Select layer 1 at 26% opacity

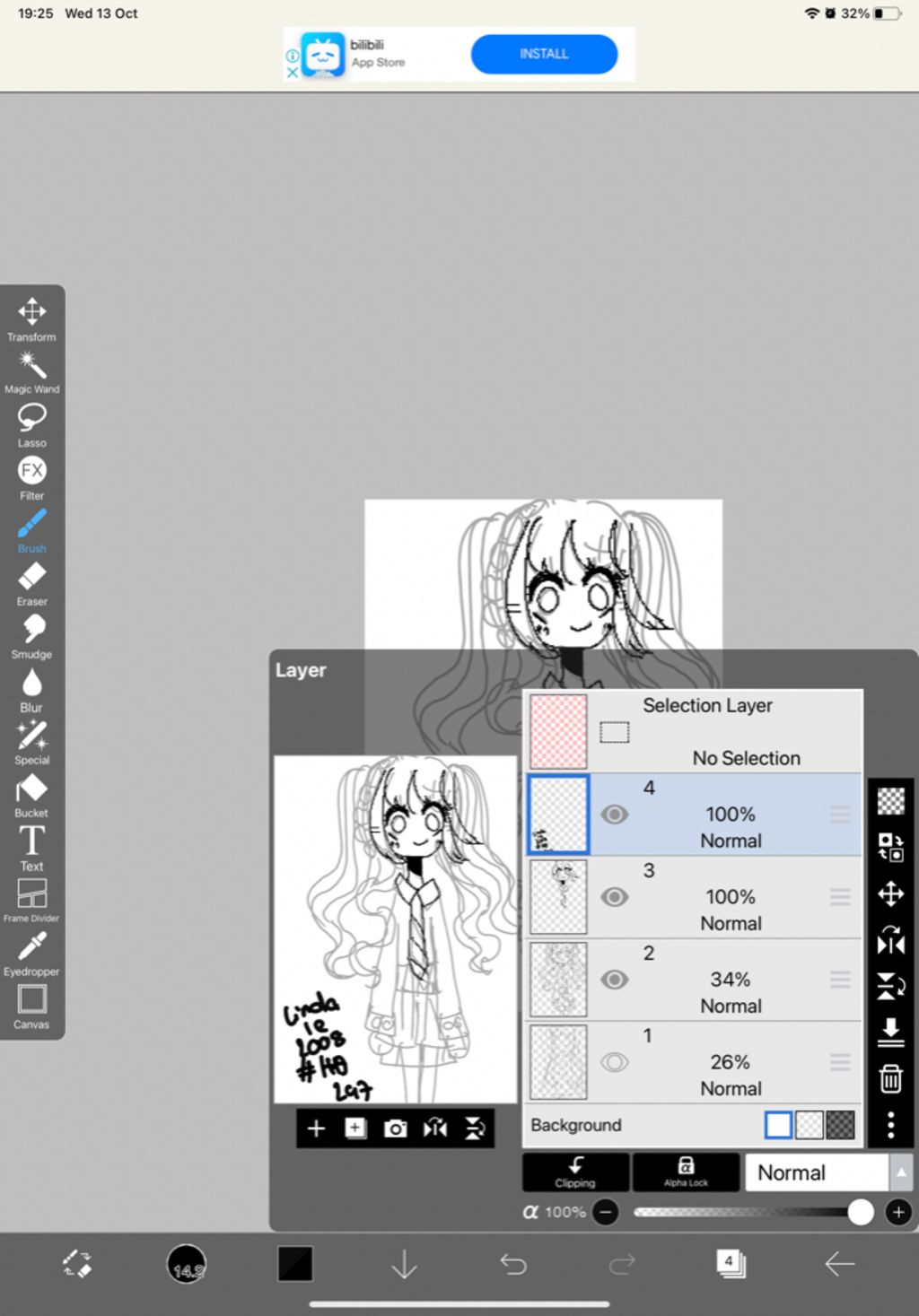coord(693,1062)
